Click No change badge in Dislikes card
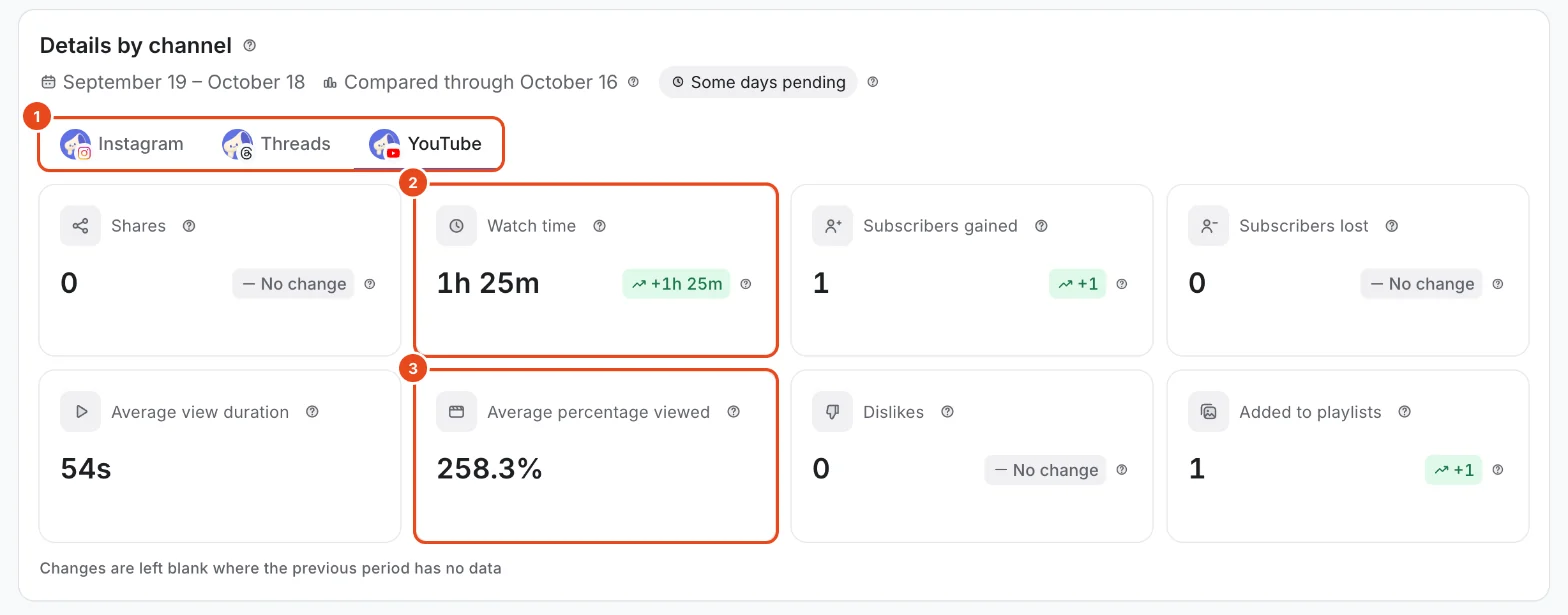The width and height of the screenshot is (1568, 615). (x=1045, y=470)
